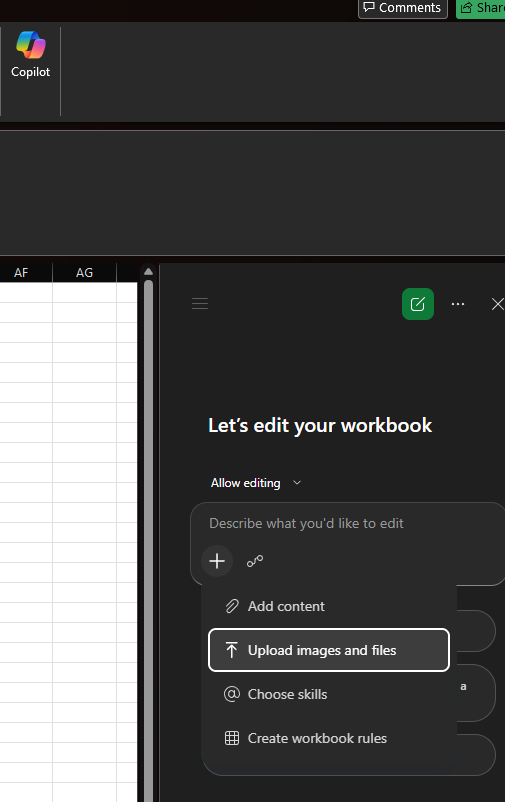
Task: Click the Comments button
Action: pos(403,8)
